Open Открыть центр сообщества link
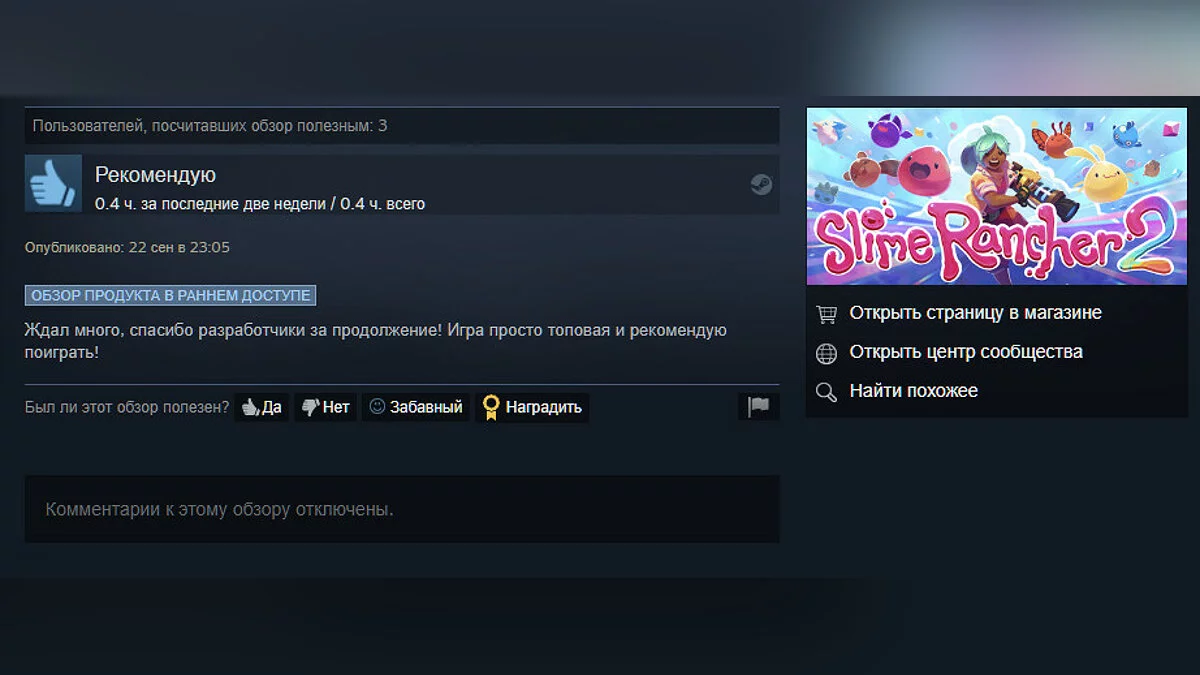 [966, 352]
